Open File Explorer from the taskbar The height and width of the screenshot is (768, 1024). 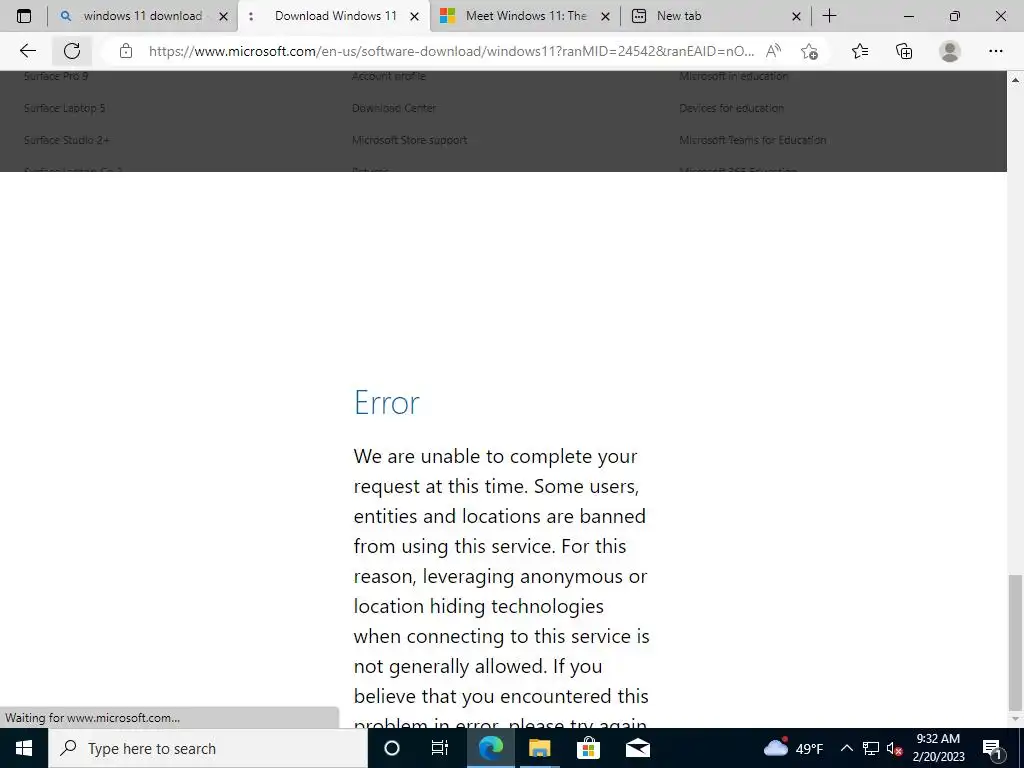coord(539,748)
